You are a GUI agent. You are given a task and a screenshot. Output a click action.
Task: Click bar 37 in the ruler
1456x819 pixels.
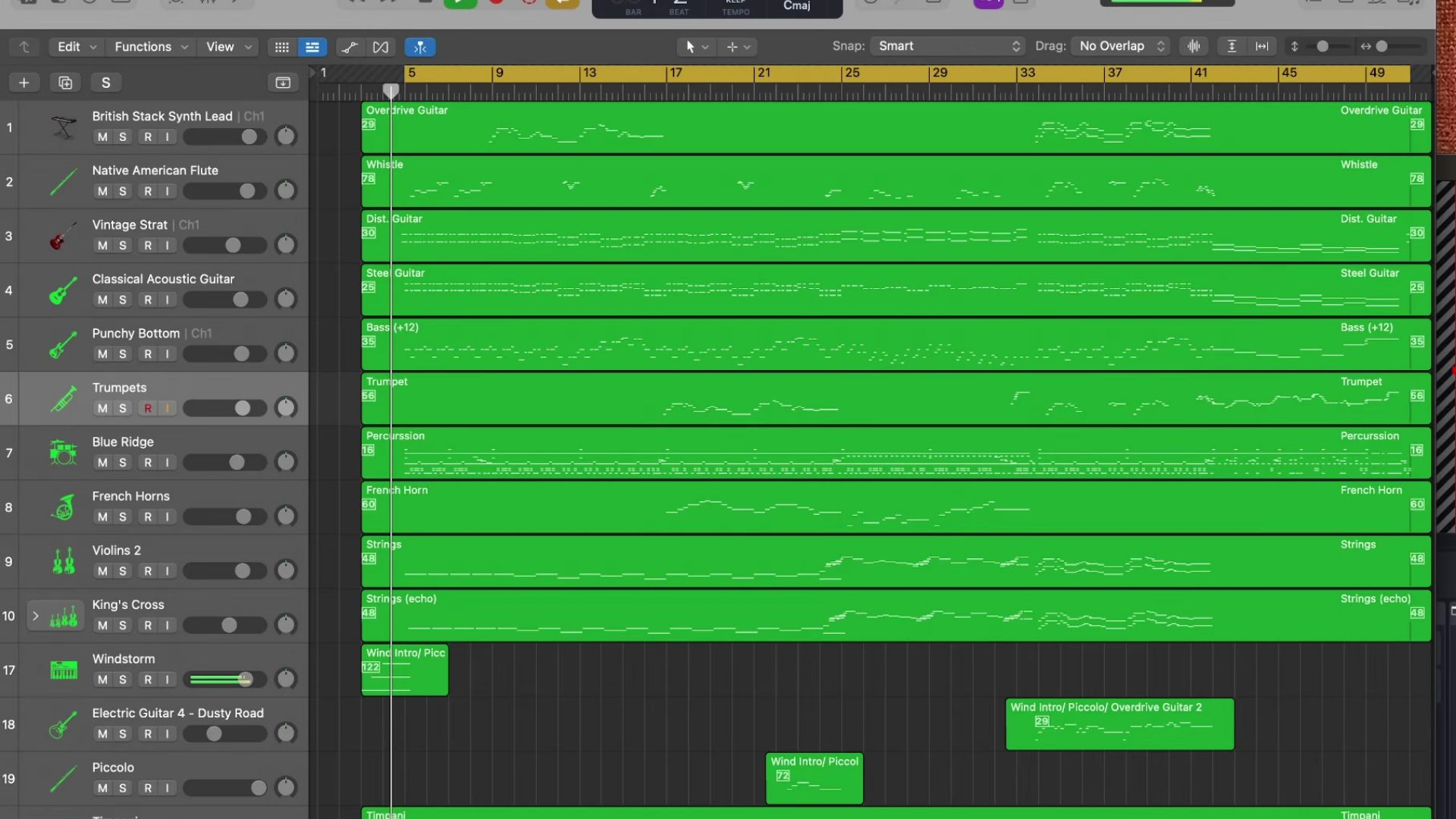pyautogui.click(x=1115, y=73)
